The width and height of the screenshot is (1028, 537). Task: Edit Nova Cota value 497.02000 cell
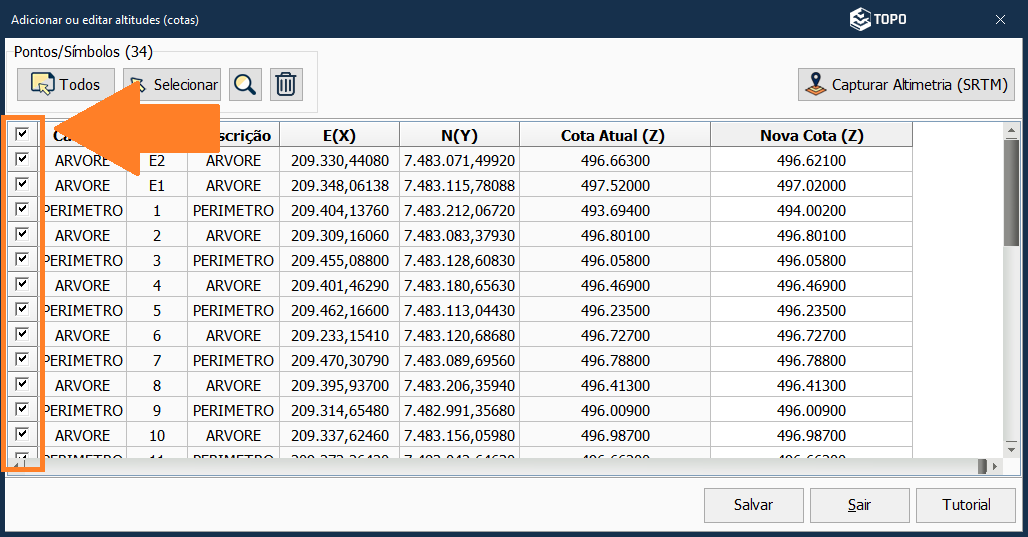[x=811, y=185]
